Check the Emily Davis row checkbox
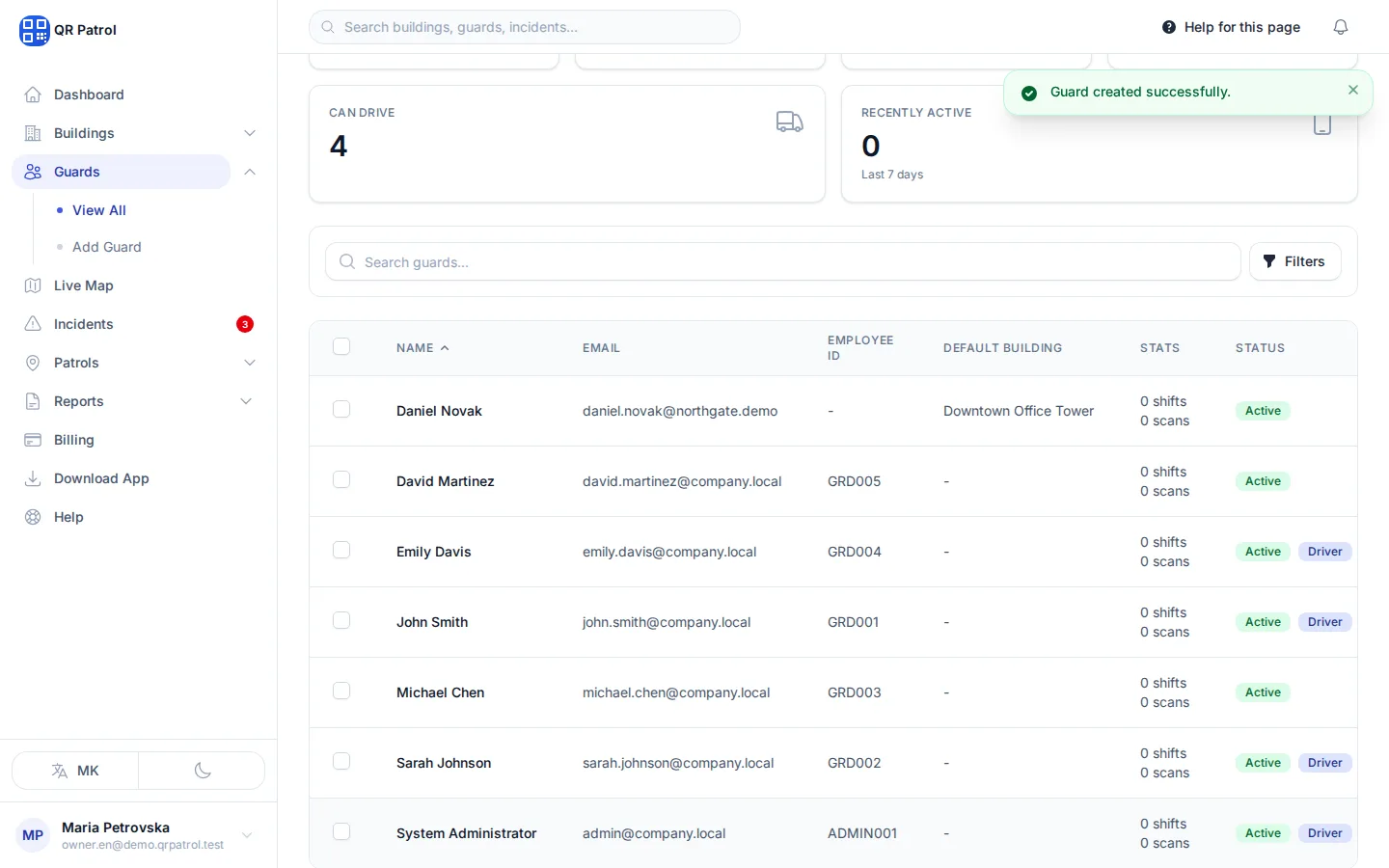 [x=341, y=550]
